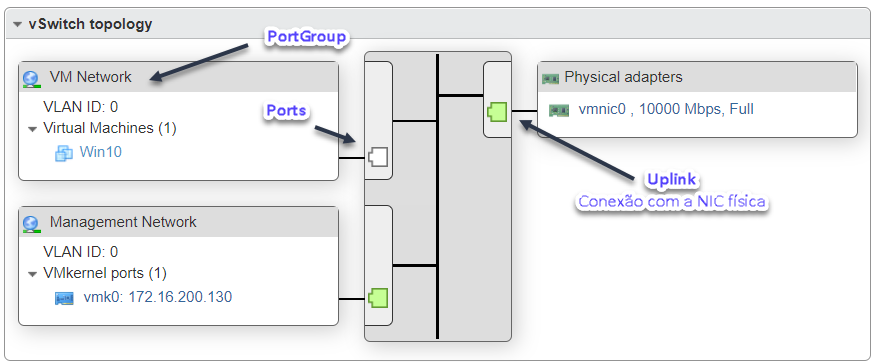Open the Win10 virtual machine link

point(101,152)
